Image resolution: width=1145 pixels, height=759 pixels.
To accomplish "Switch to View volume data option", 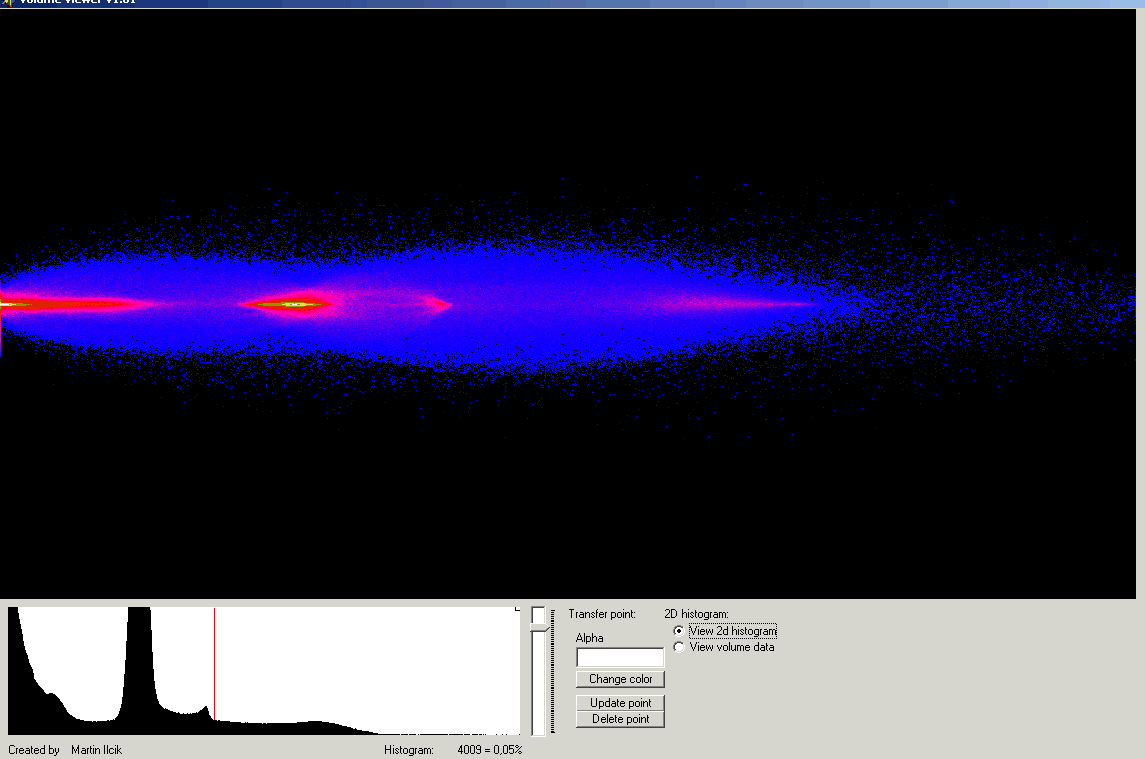I will (680, 647).
